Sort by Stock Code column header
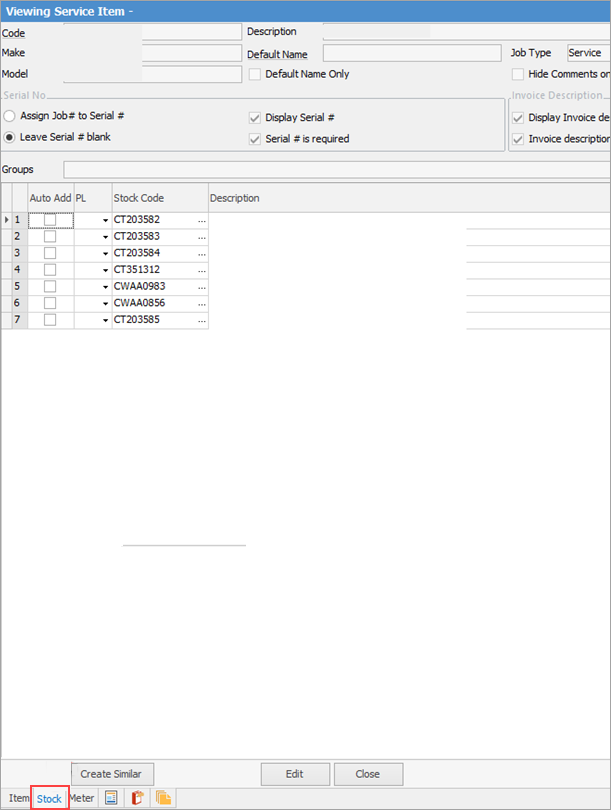Viewport: 611px width, 810px height. click(x=160, y=198)
